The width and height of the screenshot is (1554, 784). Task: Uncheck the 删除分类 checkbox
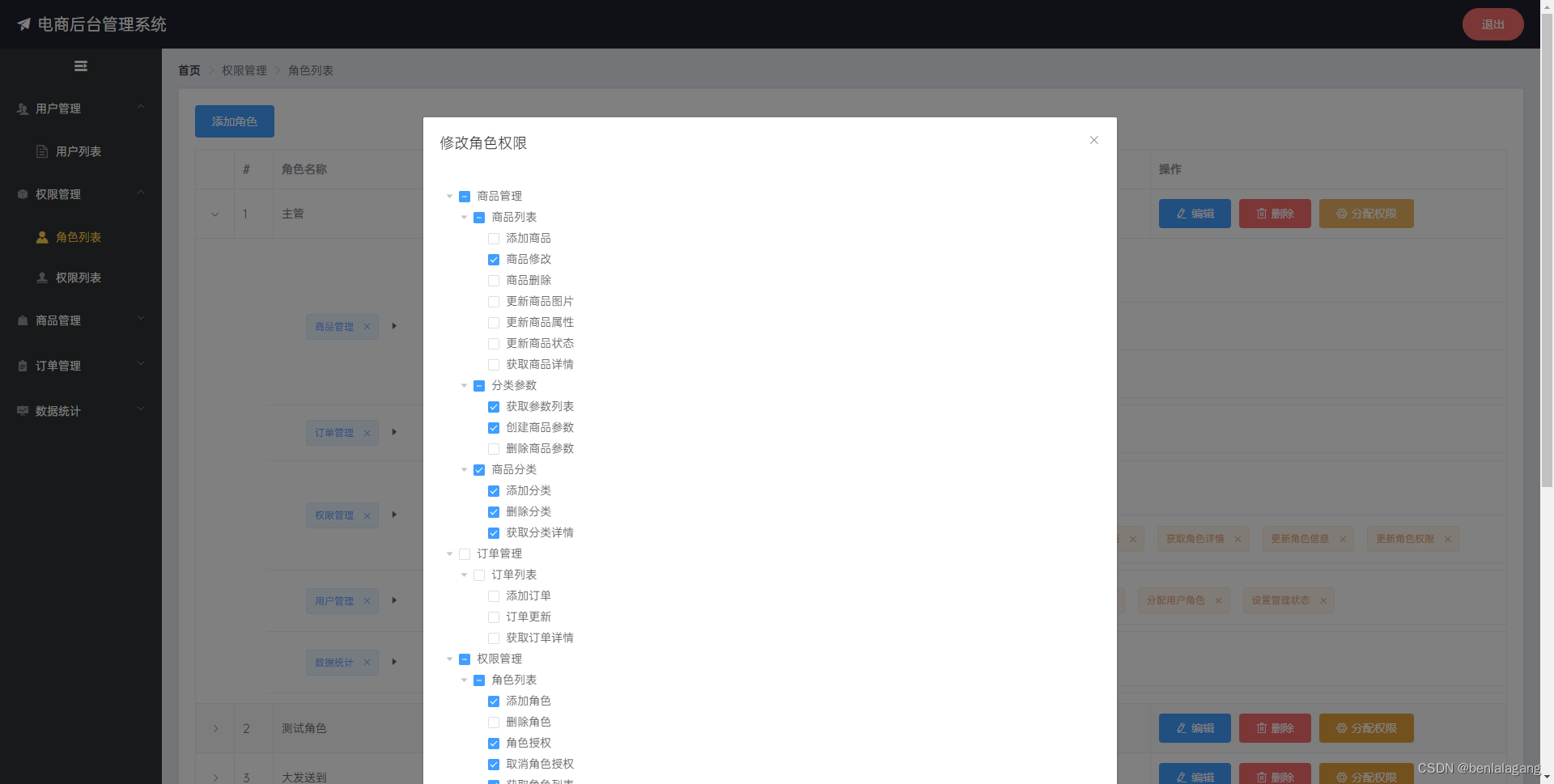click(x=494, y=512)
